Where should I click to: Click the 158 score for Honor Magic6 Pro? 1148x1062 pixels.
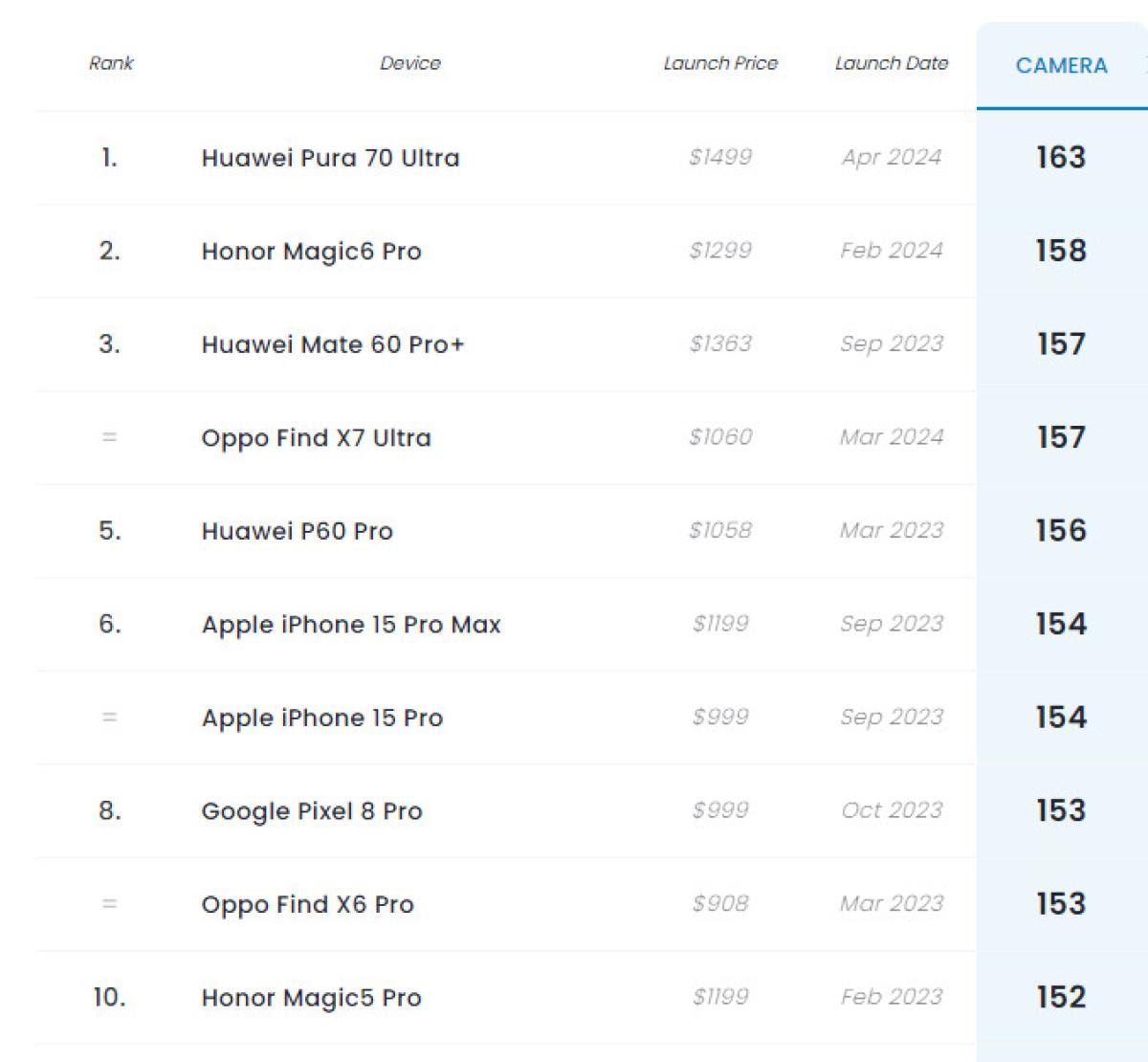(x=1061, y=252)
